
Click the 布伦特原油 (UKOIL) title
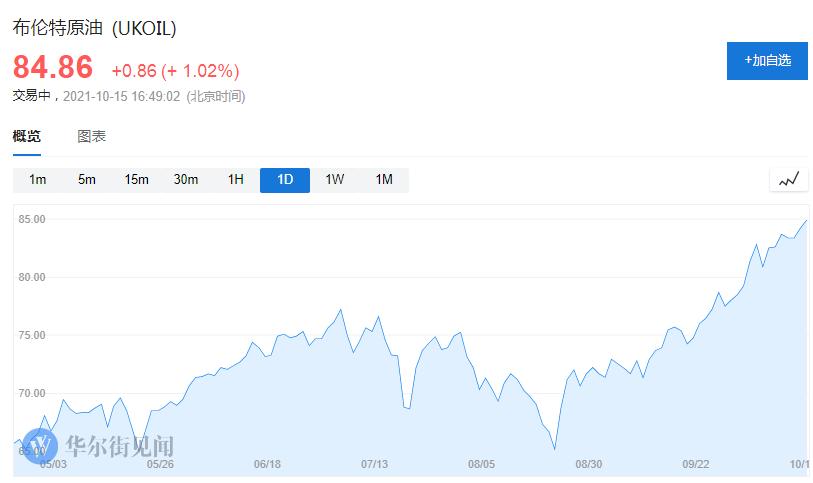[x=94, y=29]
